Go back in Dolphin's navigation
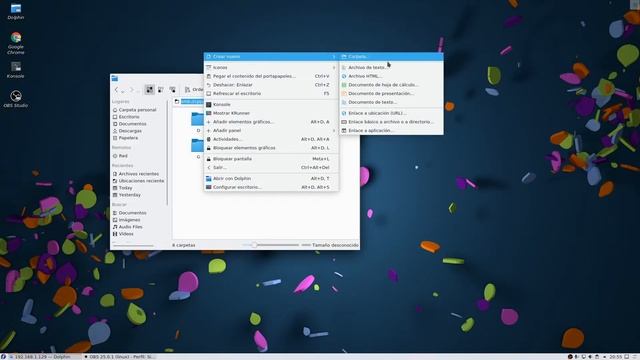 tap(116, 89)
